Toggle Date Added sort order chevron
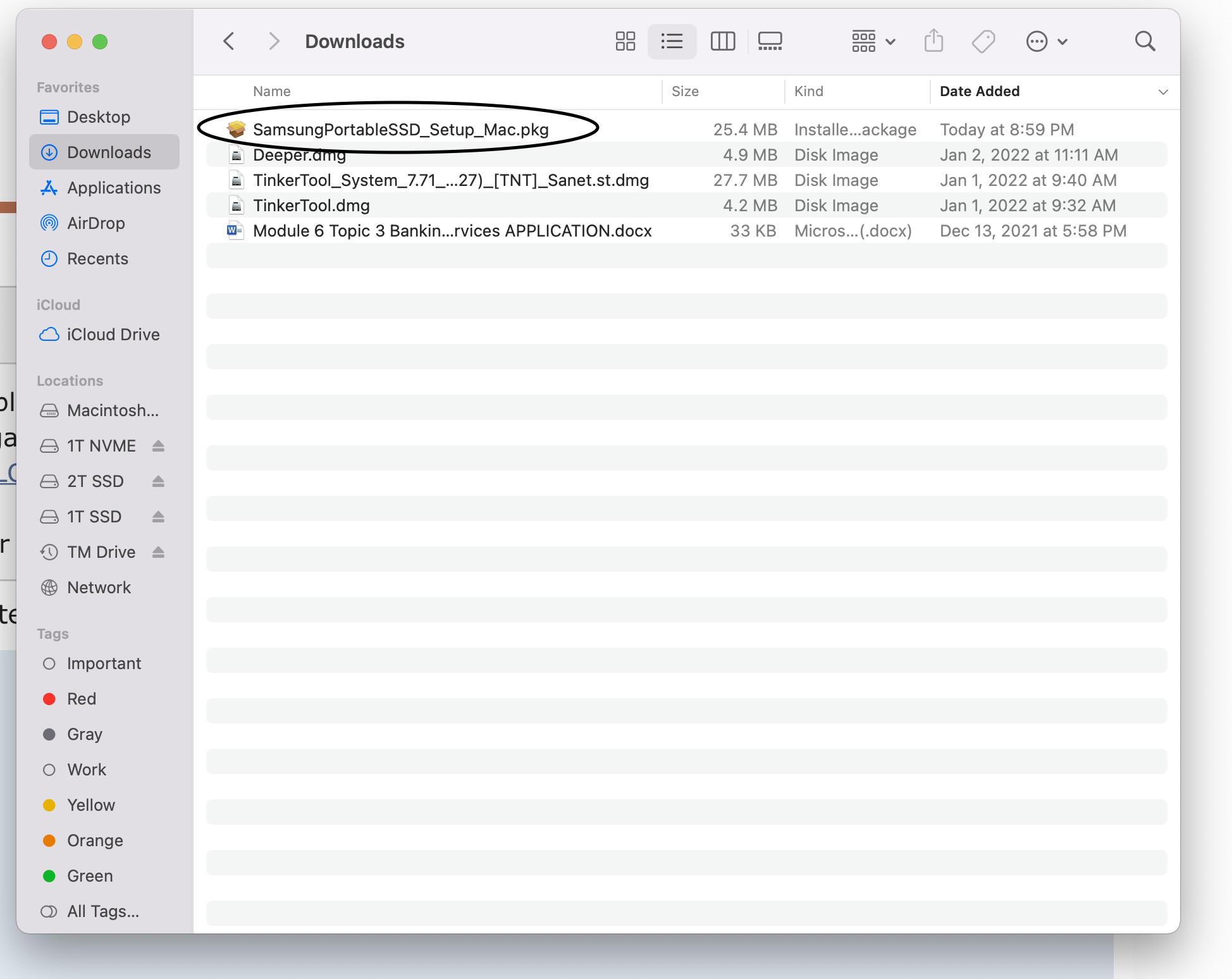The image size is (1232, 979). coord(1162,92)
